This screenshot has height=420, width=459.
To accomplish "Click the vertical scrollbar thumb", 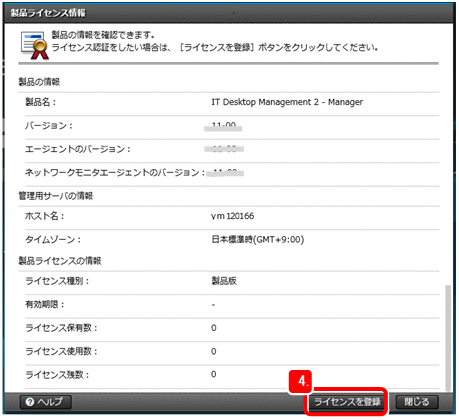I will 448,337.
